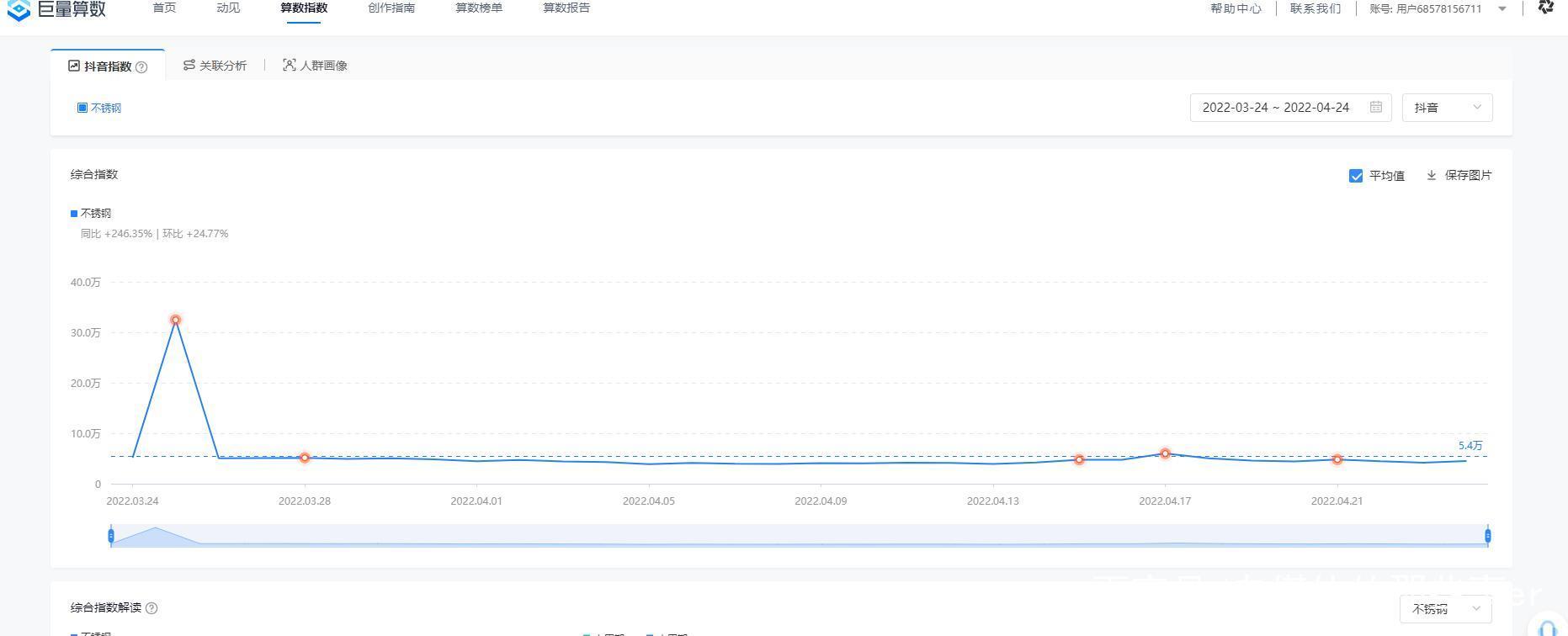This screenshot has width=1568, height=636.
Task: Switch to the 关联分析 tab
Action: 215,66
